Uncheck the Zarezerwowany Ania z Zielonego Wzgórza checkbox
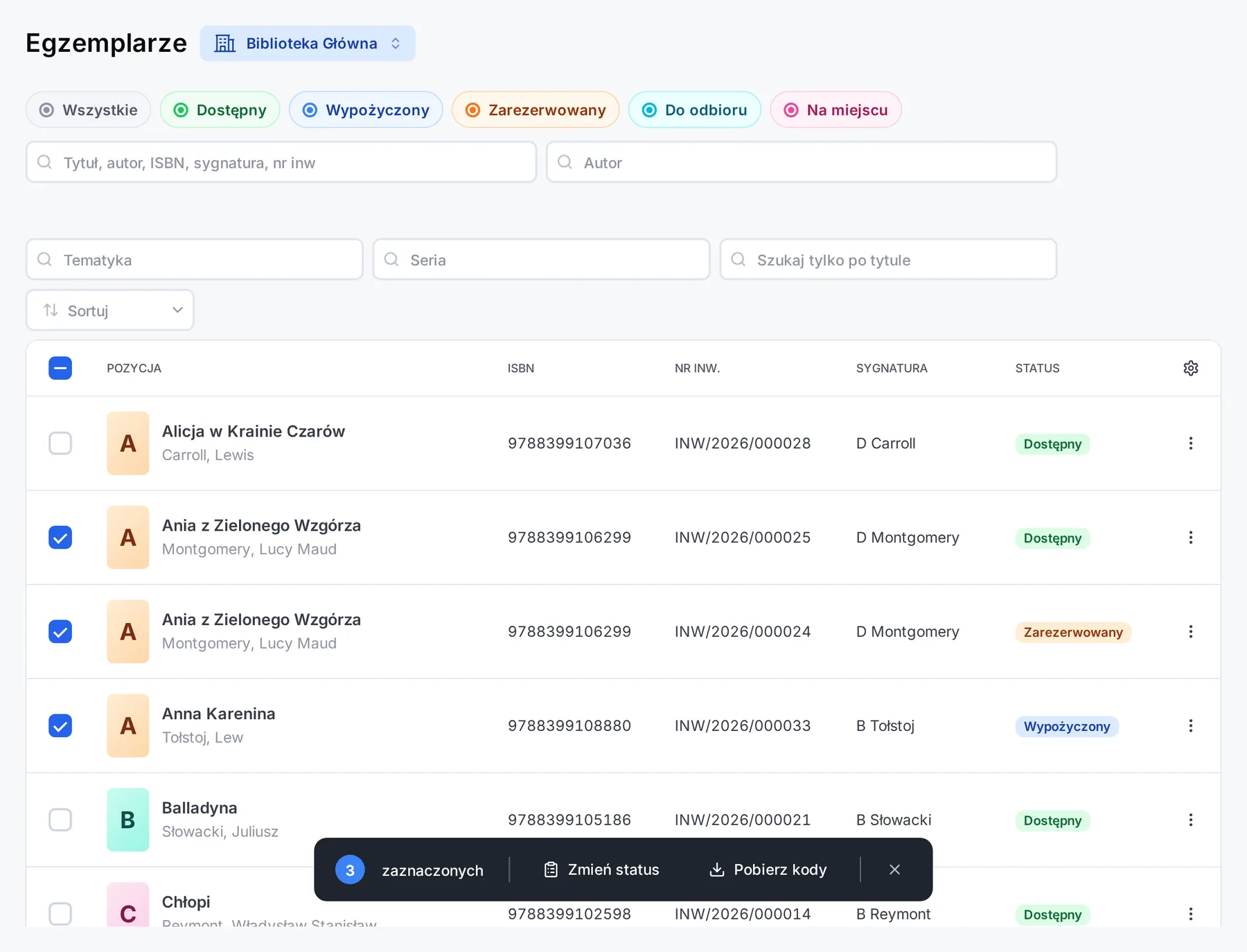The height and width of the screenshot is (952, 1247). tap(60, 632)
